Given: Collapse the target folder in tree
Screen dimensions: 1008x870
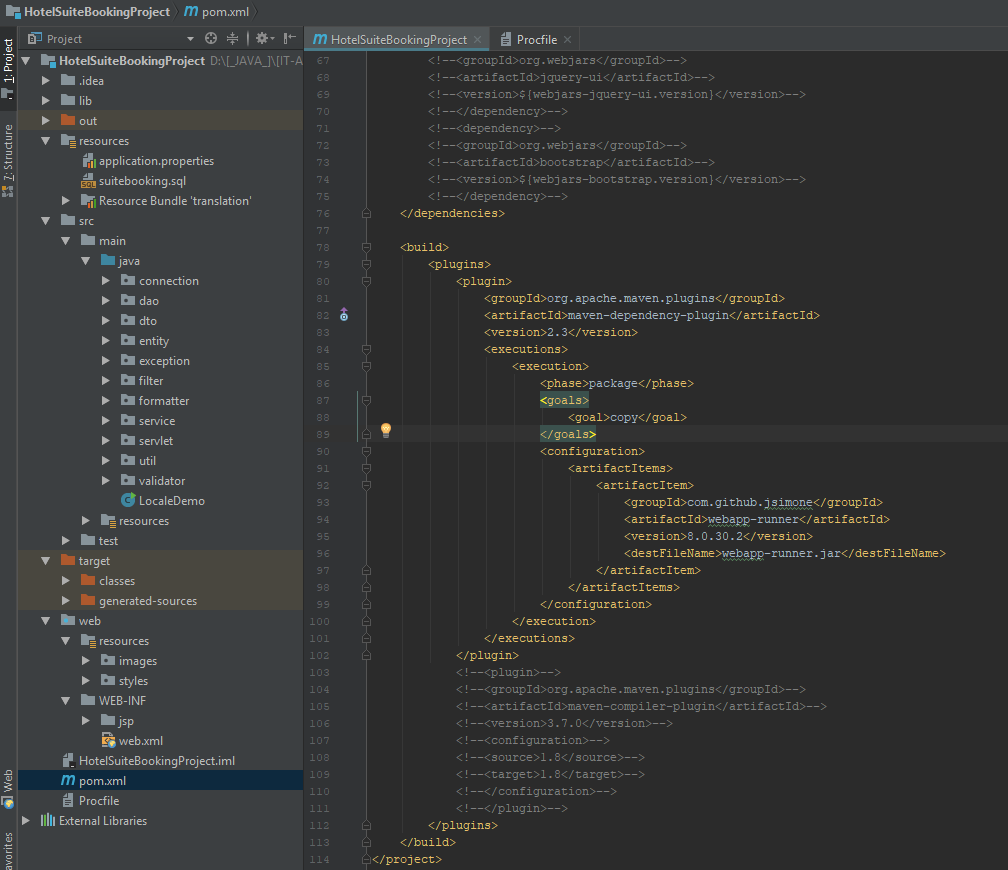Looking at the screenshot, I should click(x=46, y=561).
